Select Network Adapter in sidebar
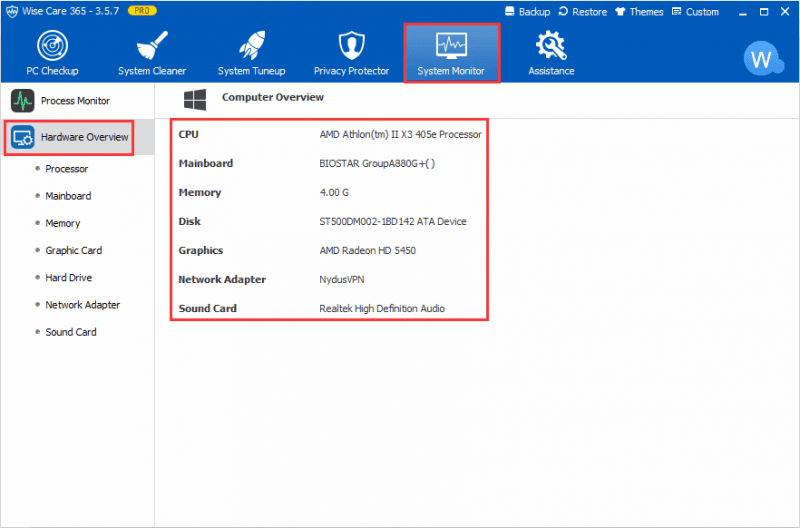The image size is (800, 528). [x=82, y=305]
